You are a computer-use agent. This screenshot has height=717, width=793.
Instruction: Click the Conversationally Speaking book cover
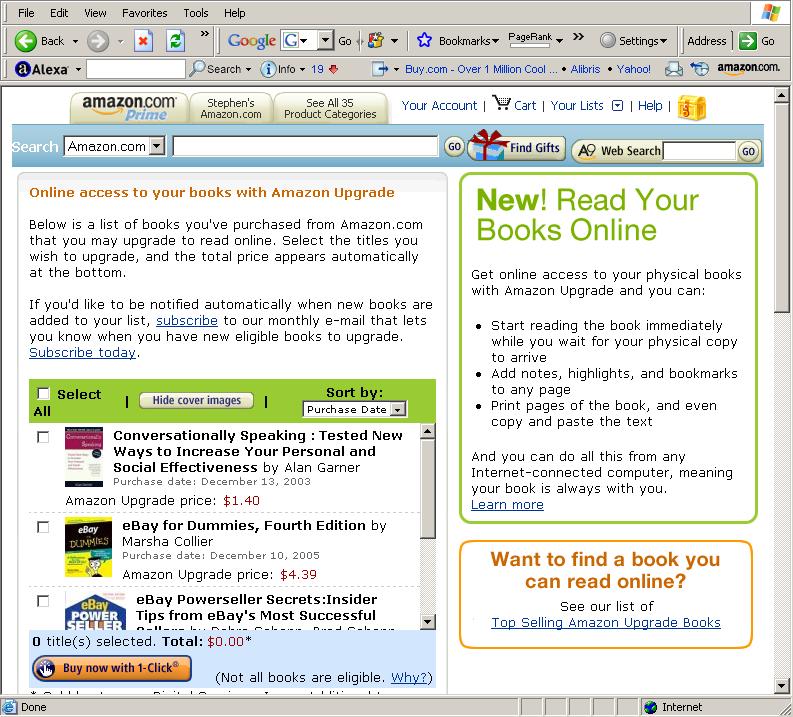pyautogui.click(x=84, y=457)
